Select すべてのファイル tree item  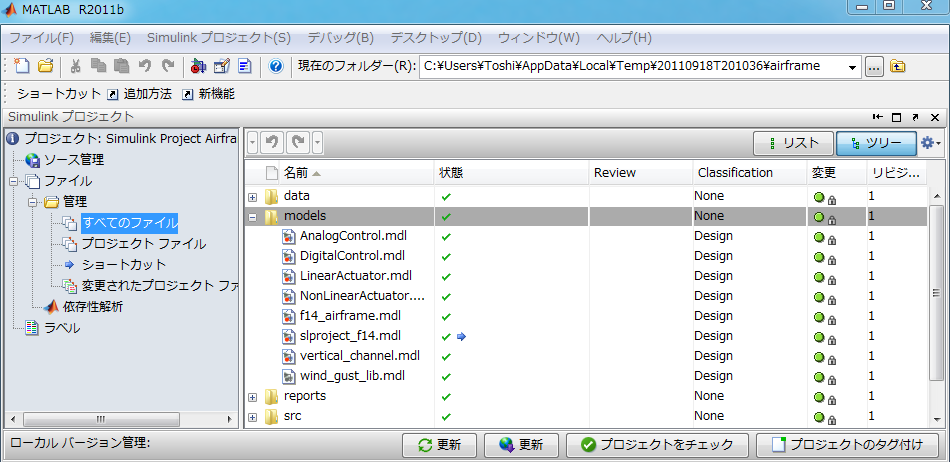pos(129,223)
